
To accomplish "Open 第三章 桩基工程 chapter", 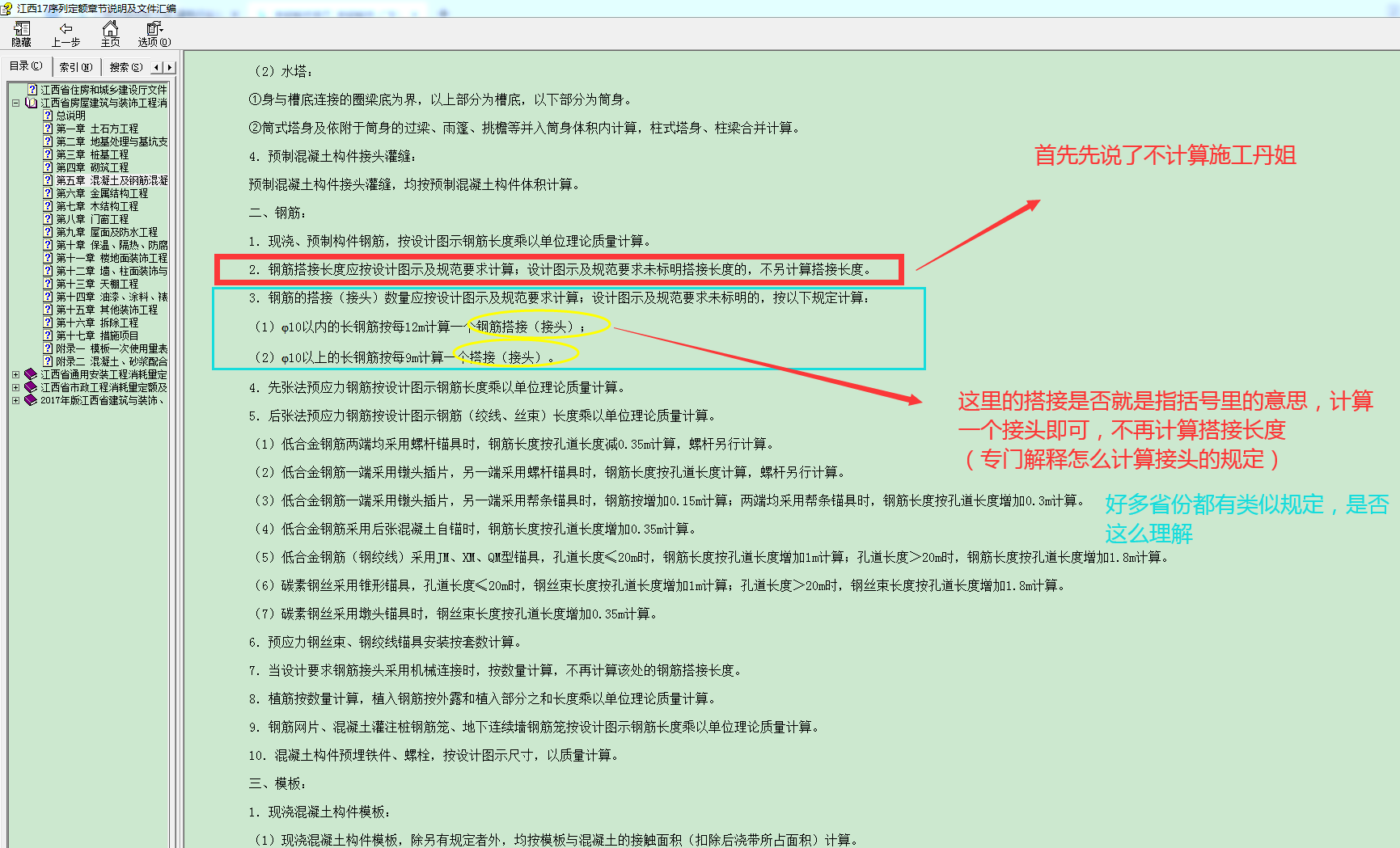I will 92,154.
